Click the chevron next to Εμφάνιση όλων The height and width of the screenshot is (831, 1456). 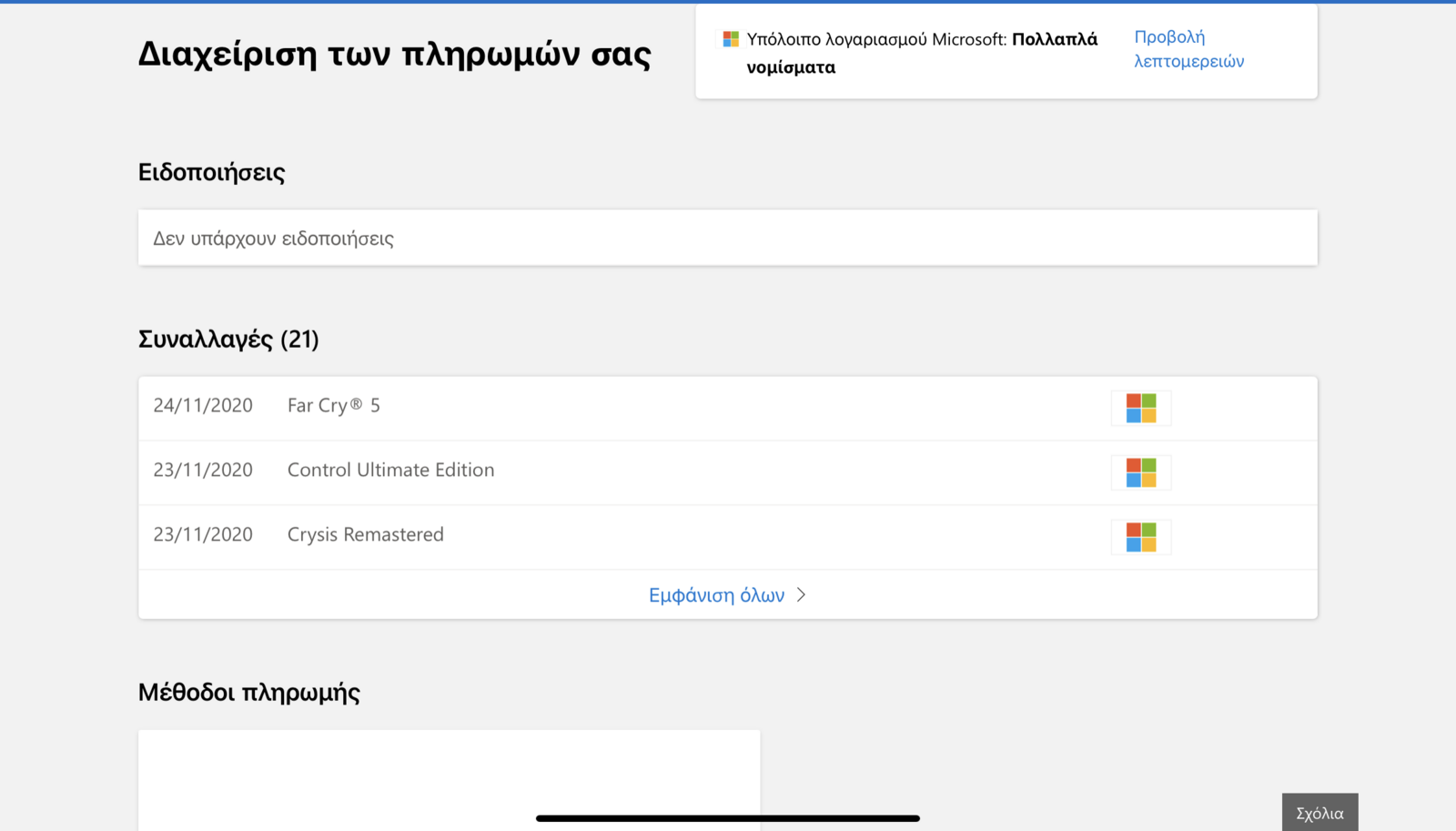[x=801, y=594]
